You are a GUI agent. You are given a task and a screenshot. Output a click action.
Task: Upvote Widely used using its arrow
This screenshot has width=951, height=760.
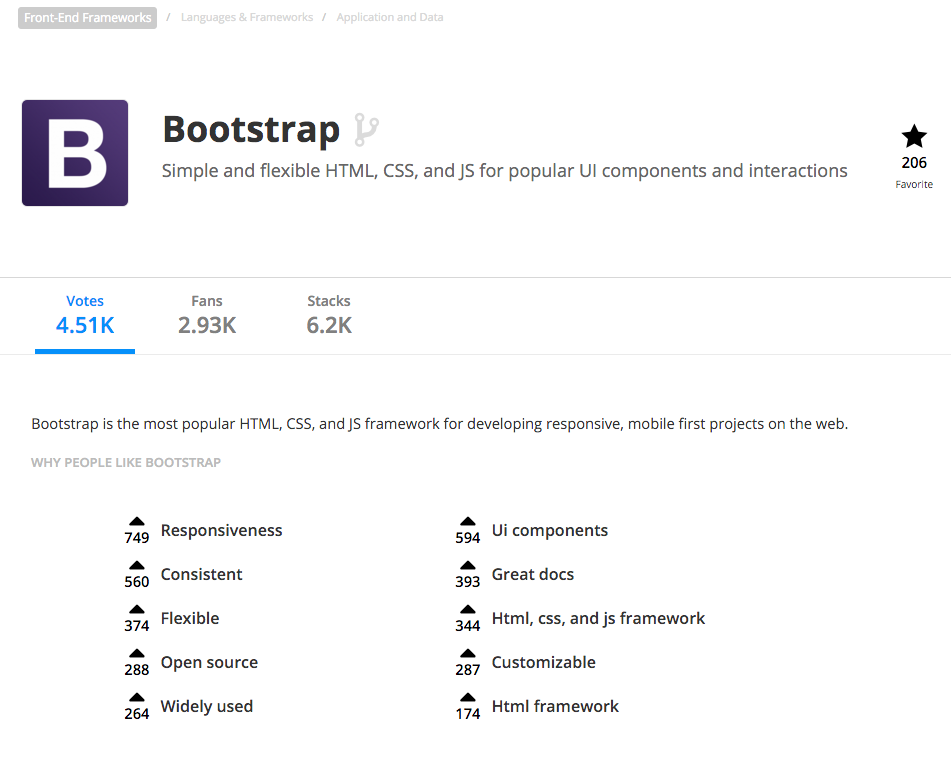136,697
